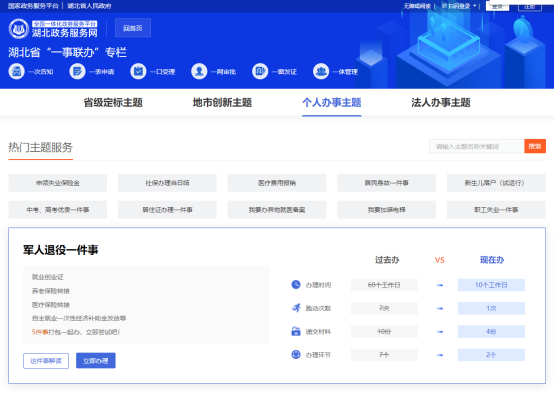
Task: Click the clock icon beside 办理时间
Action: pos(296,285)
